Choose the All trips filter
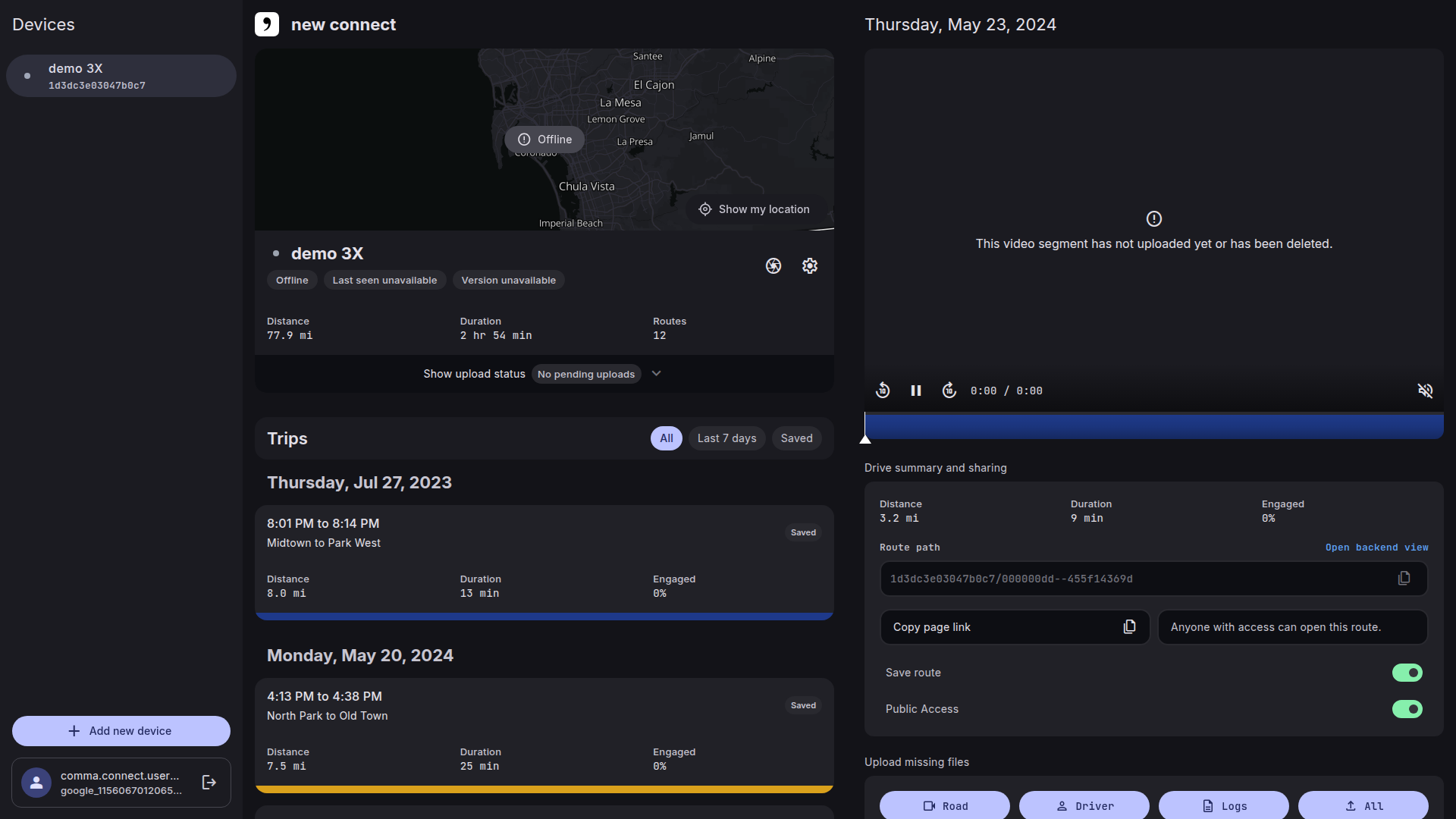The height and width of the screenshot is (819, 1456). click(666, 438)
